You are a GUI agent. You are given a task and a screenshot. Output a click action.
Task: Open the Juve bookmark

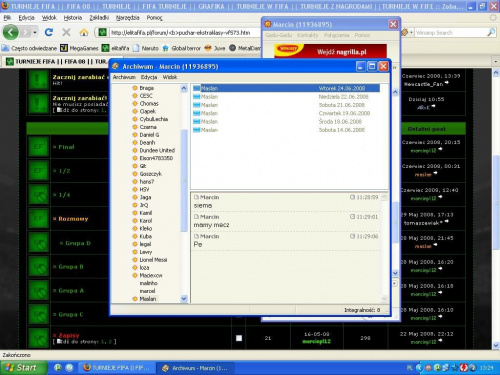pyautogui.click(x=215, y=48)
